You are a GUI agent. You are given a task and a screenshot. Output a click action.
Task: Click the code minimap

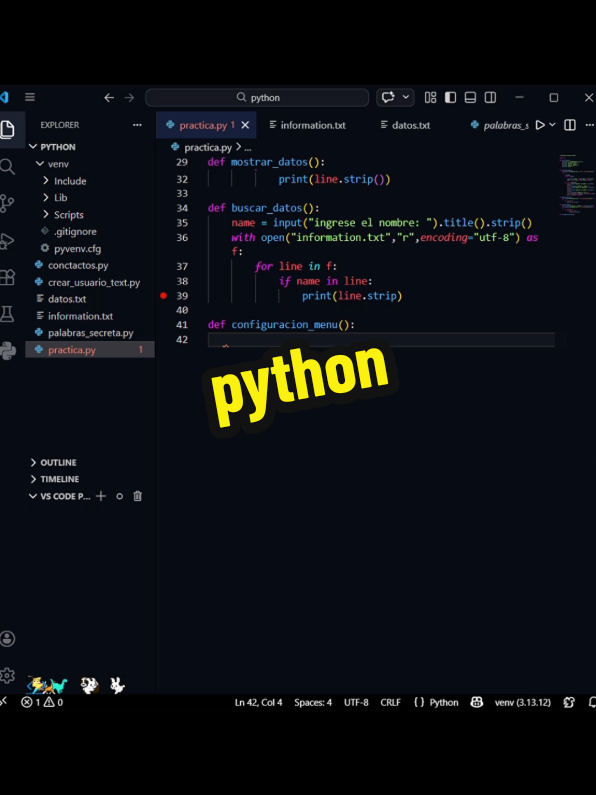coord(577,185)
